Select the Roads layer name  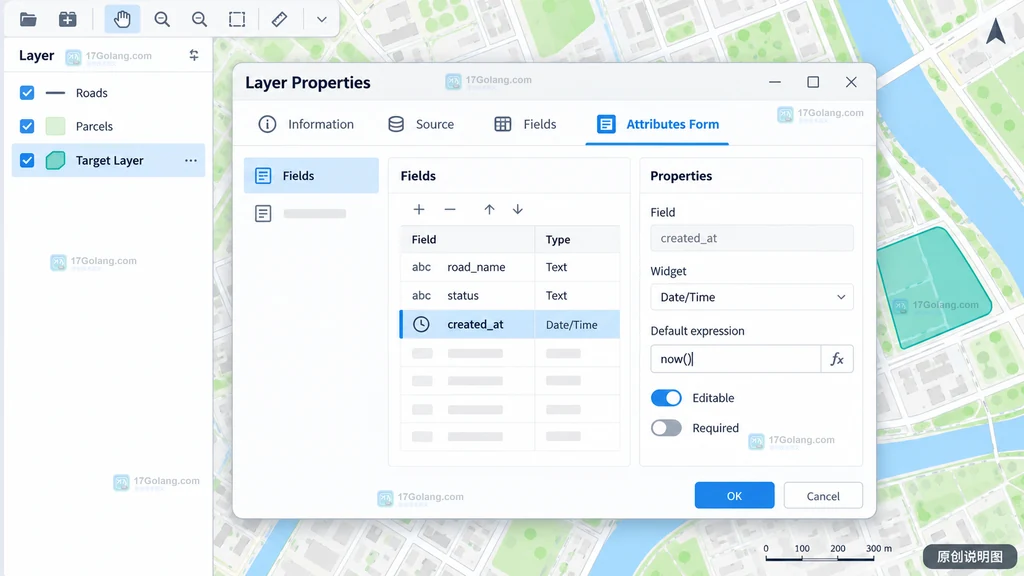[x=91, y=93]
